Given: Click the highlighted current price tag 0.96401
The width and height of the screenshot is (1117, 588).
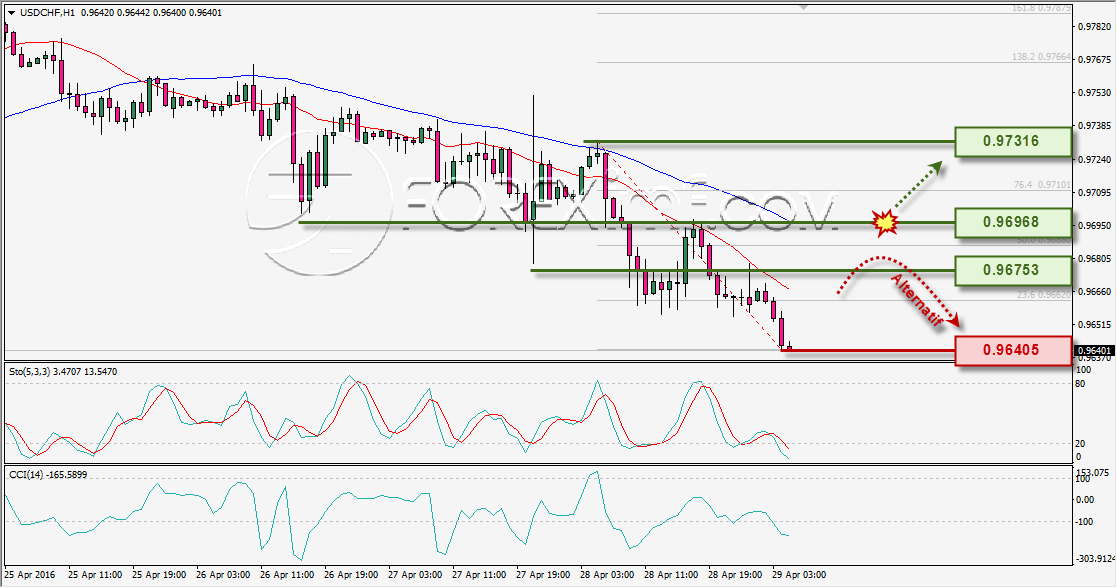Looking at the screenshot, I should (x=1093, y=351).
